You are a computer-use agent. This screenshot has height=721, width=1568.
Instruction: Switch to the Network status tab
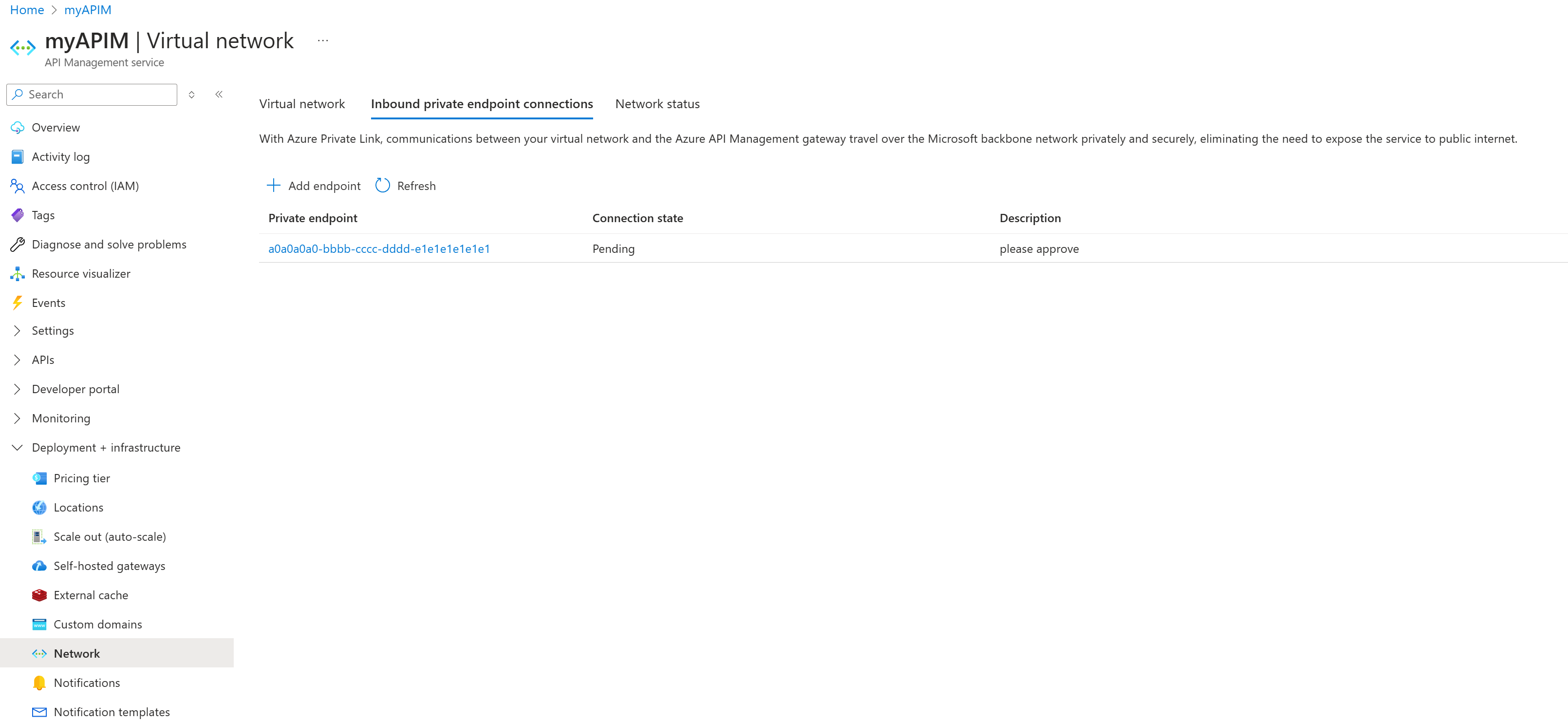click(657, 103)
